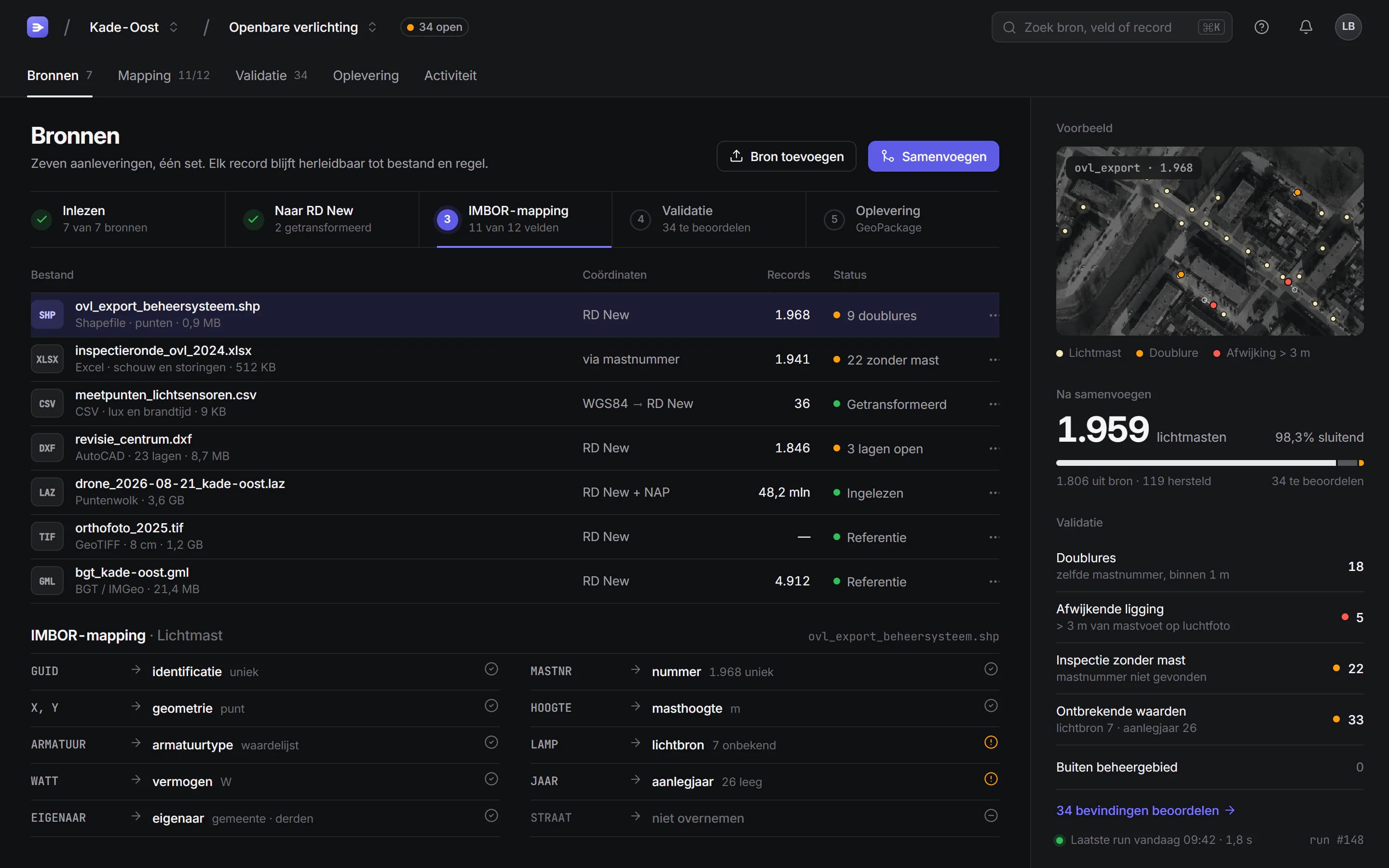Viewport: 1389px width, 868px height.
Task: Click the lichtmasten sluitend progress bar
Action: tap(1210, 463)
